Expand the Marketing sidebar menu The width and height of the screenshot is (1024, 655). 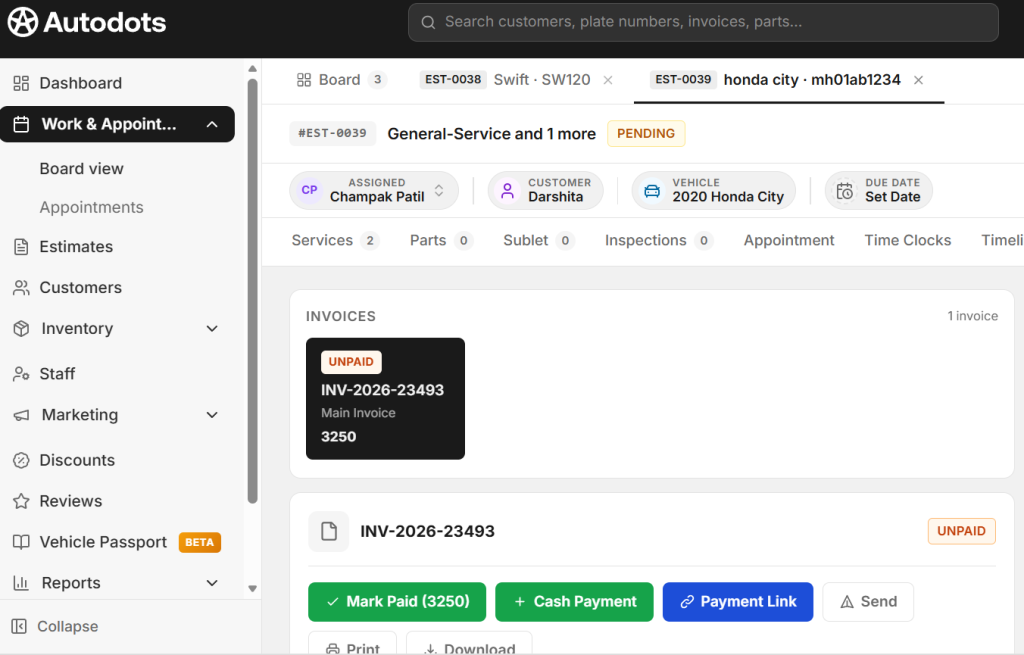[212, 415]
